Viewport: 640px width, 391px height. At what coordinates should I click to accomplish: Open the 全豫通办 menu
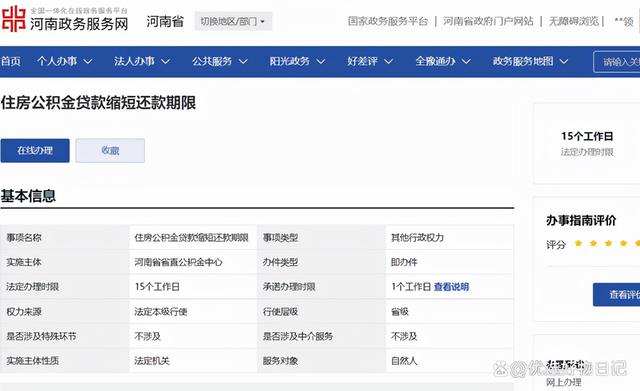443,62
